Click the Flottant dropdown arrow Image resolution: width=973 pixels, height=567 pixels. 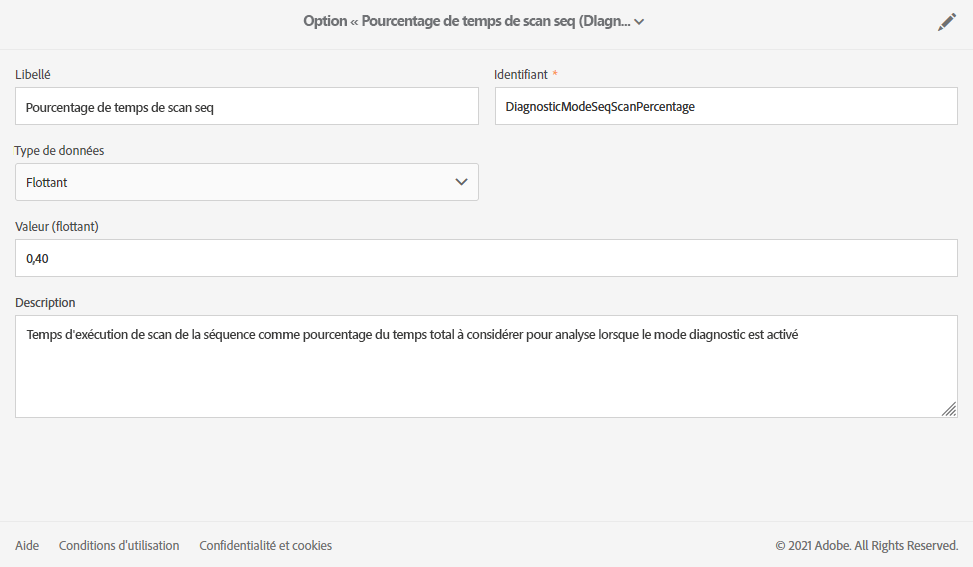pyautogui.click(x=461, y=182)
